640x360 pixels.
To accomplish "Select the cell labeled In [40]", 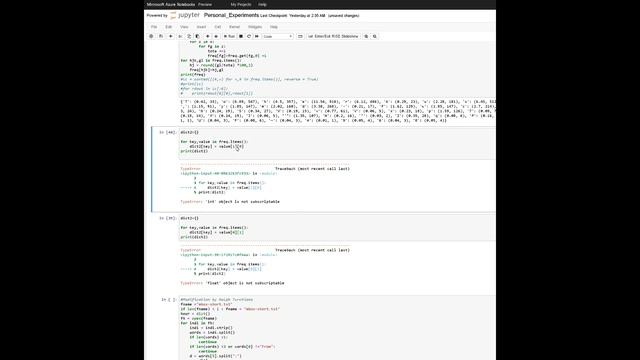I will [167, 132].
